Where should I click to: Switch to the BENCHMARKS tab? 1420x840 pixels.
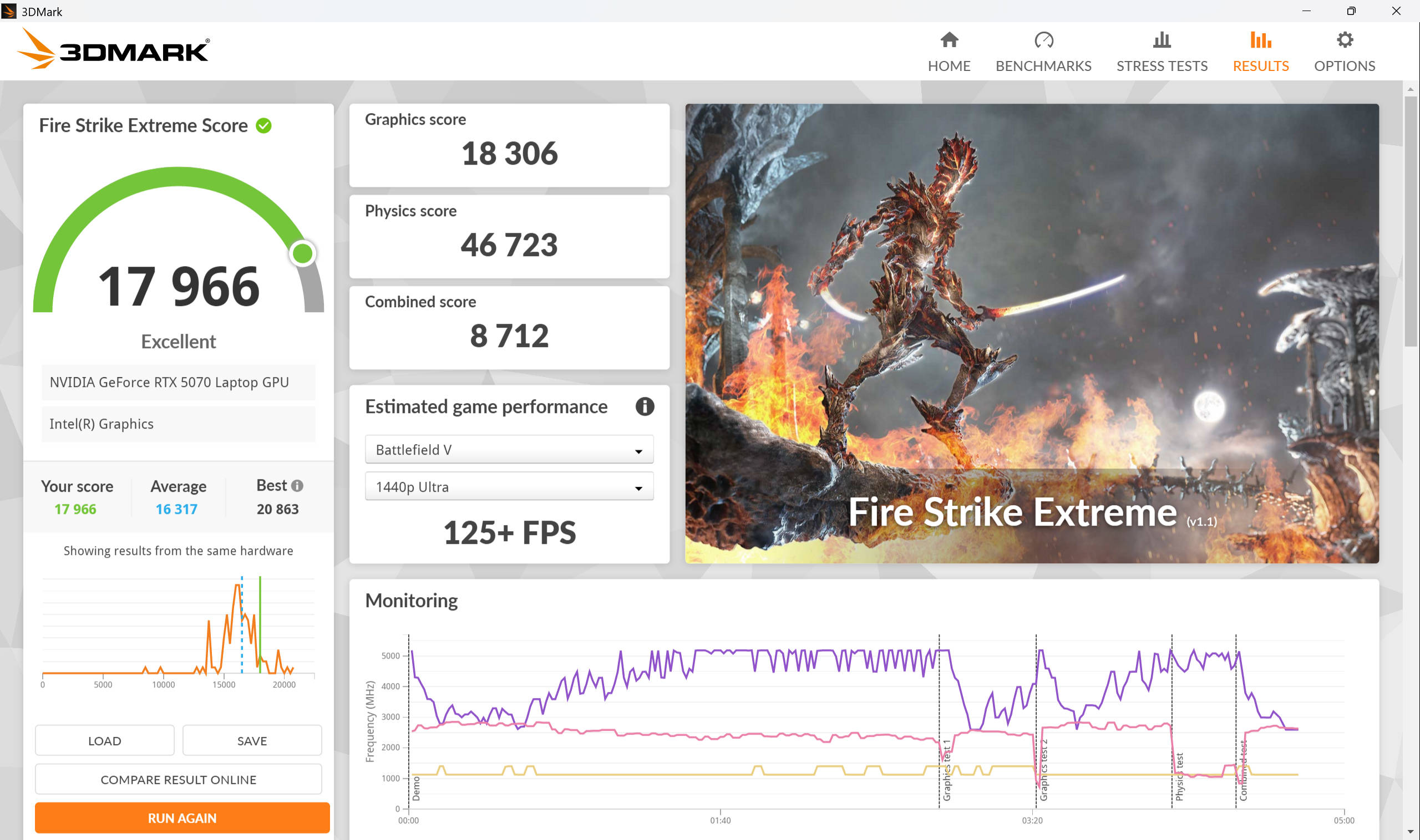pyautogui.click(x=1043, y=65)
